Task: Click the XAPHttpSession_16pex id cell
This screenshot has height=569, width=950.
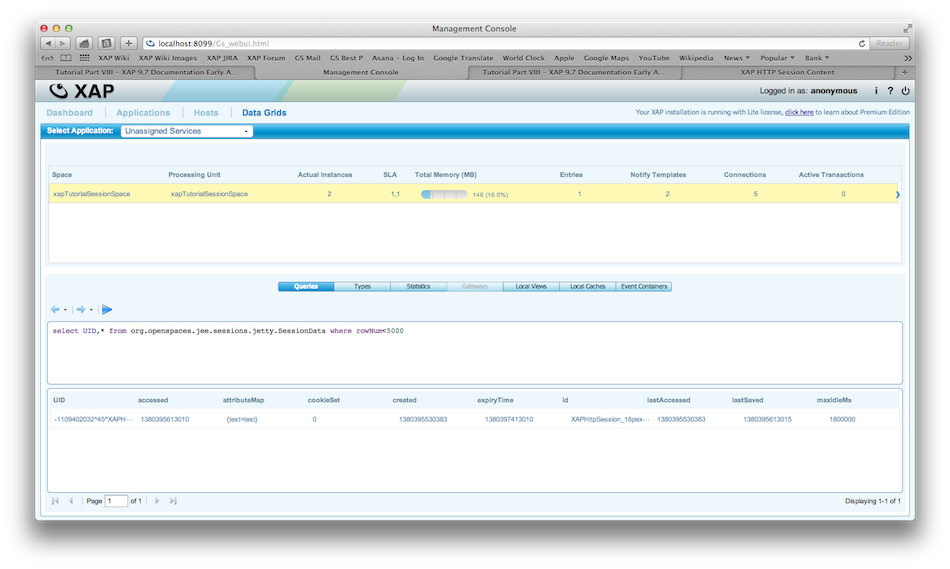Action: click(x=610, y=419)
